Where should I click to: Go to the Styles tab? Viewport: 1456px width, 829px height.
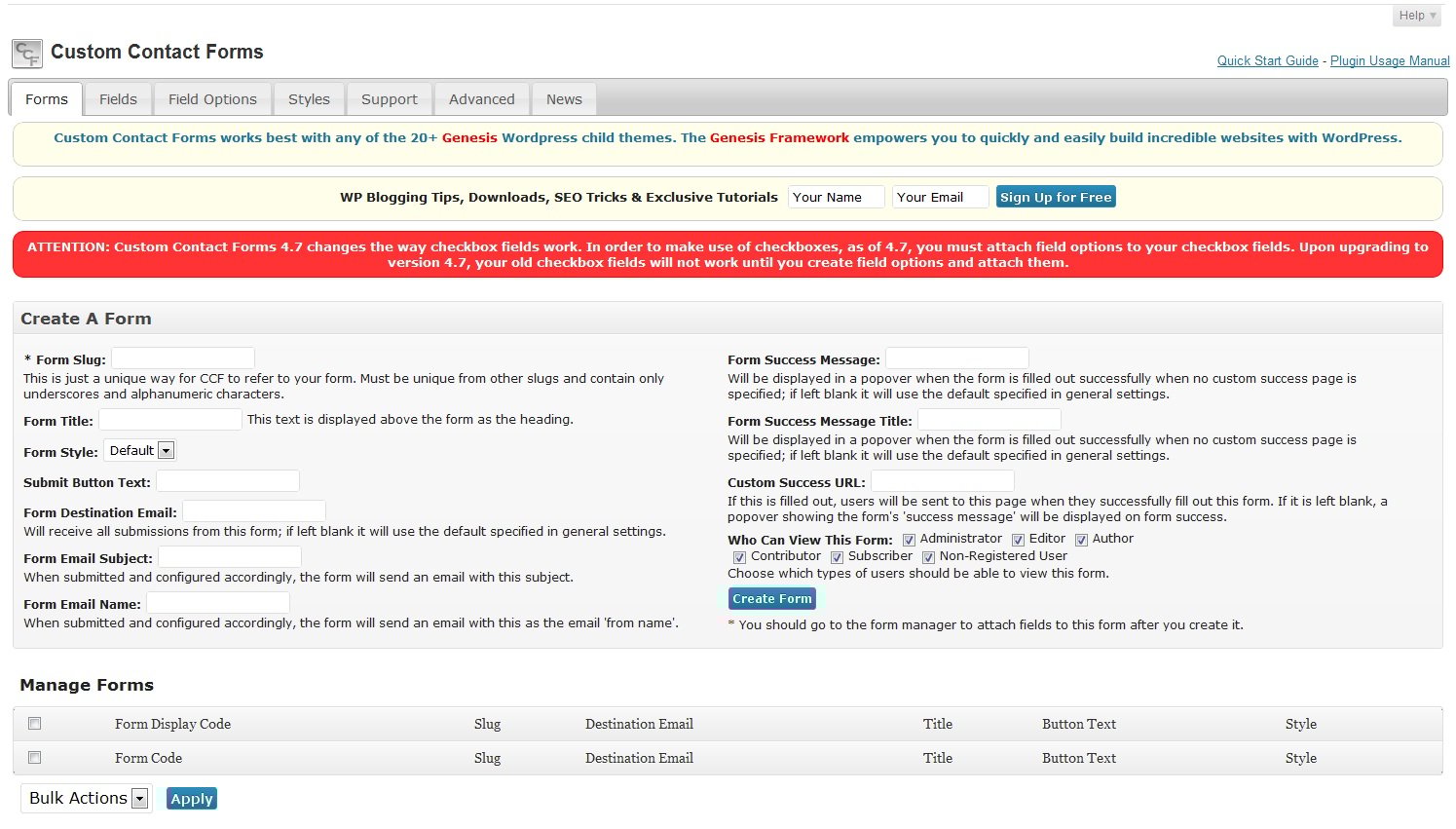pyautogui.click(x=309, y=99)
